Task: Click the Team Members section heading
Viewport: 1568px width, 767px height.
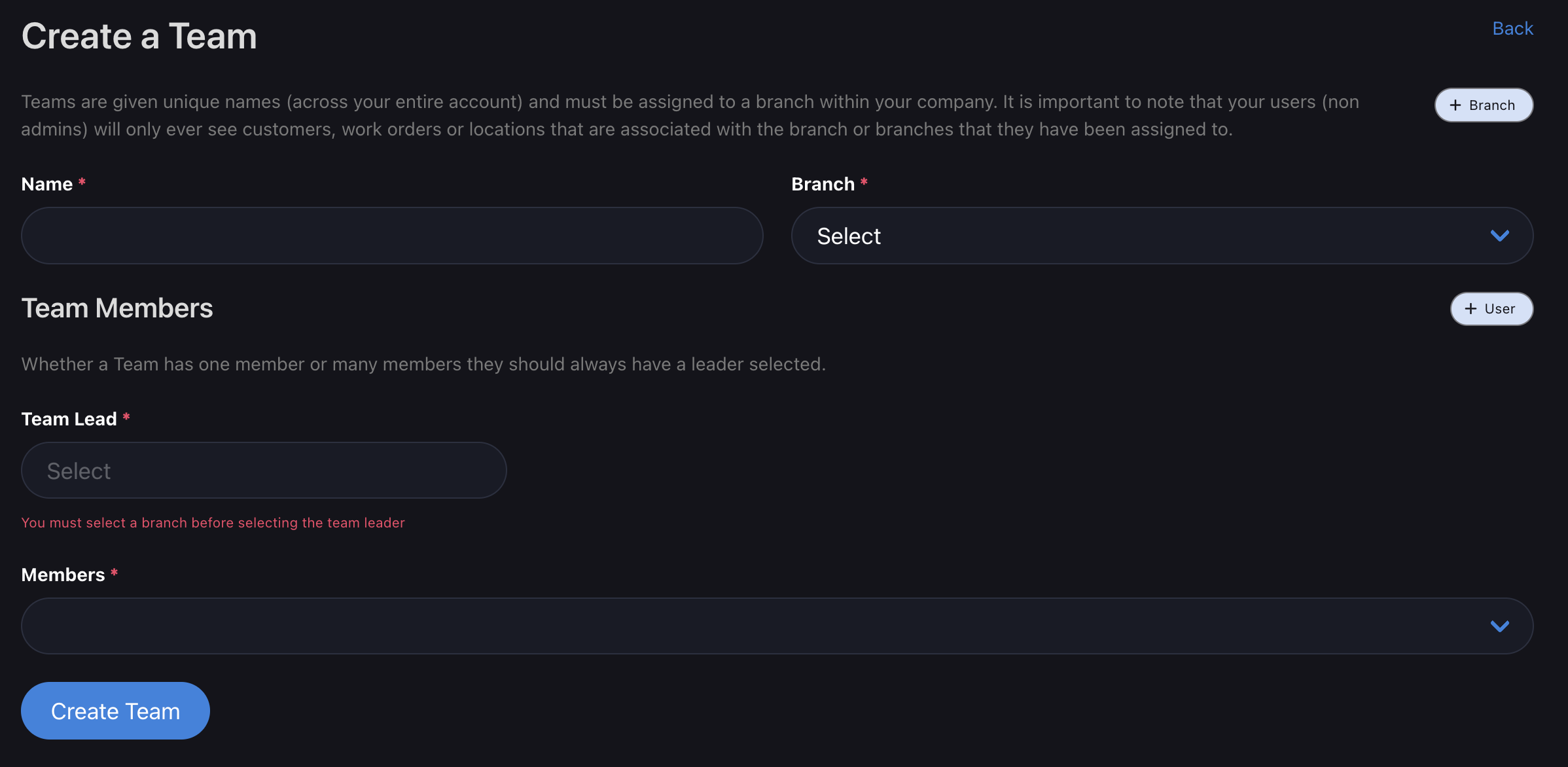Action: 117,308
